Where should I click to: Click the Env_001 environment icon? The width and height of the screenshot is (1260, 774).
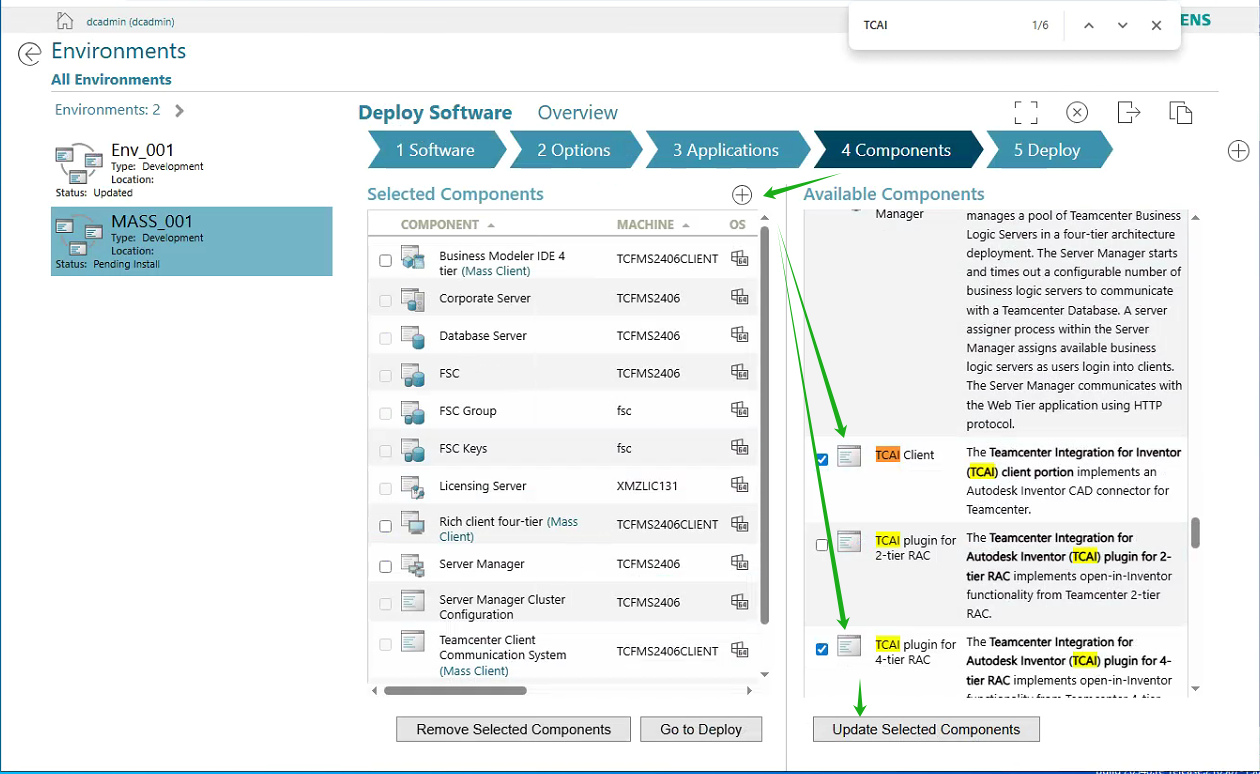(x=79, y=164)
